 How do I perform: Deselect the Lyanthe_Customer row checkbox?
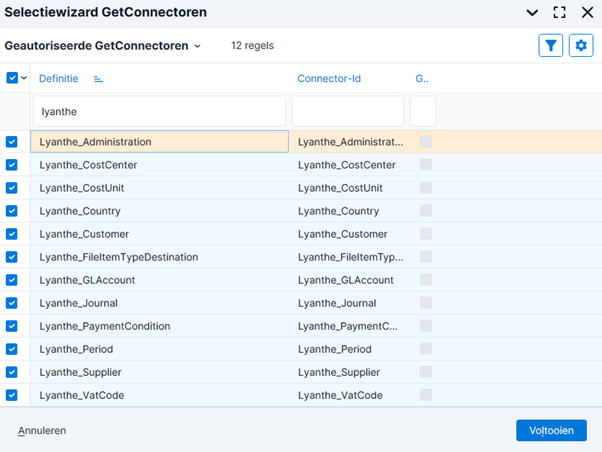coord(12,234)
